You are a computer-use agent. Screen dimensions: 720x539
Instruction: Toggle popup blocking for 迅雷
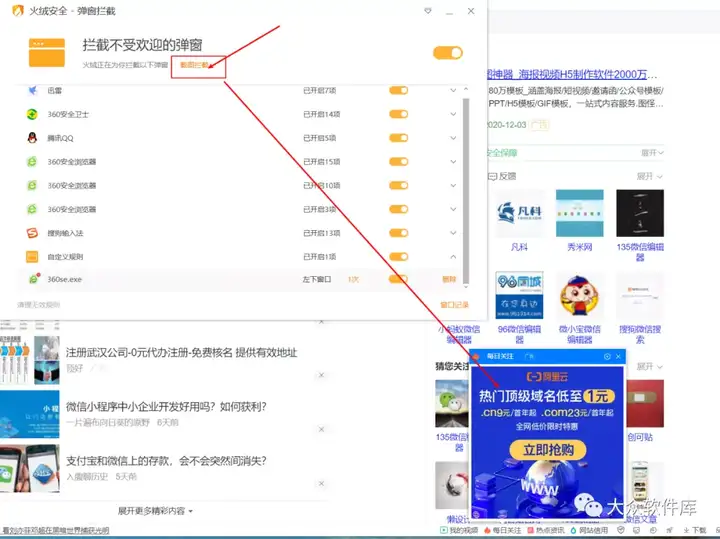[399, 90]
